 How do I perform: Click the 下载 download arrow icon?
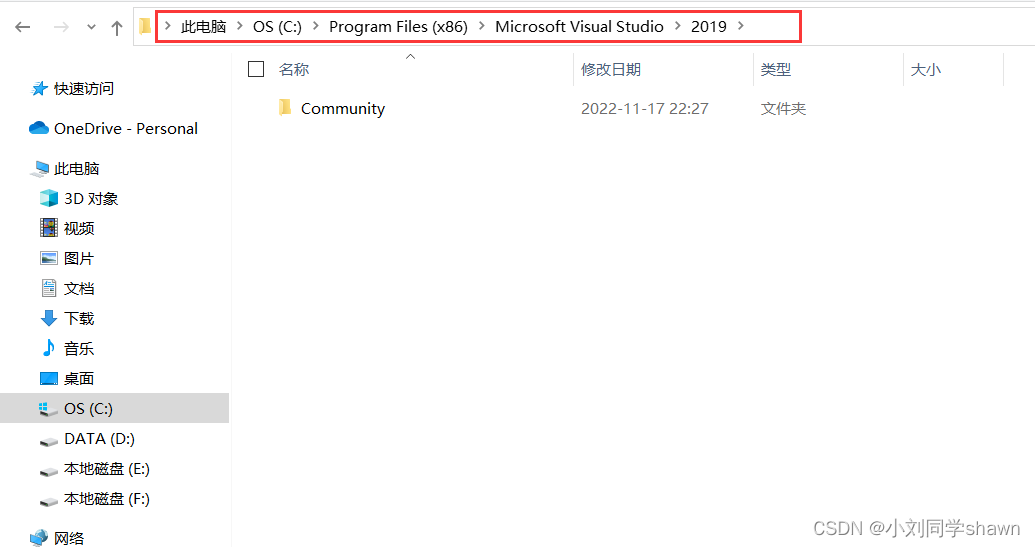tap(49, 318)
